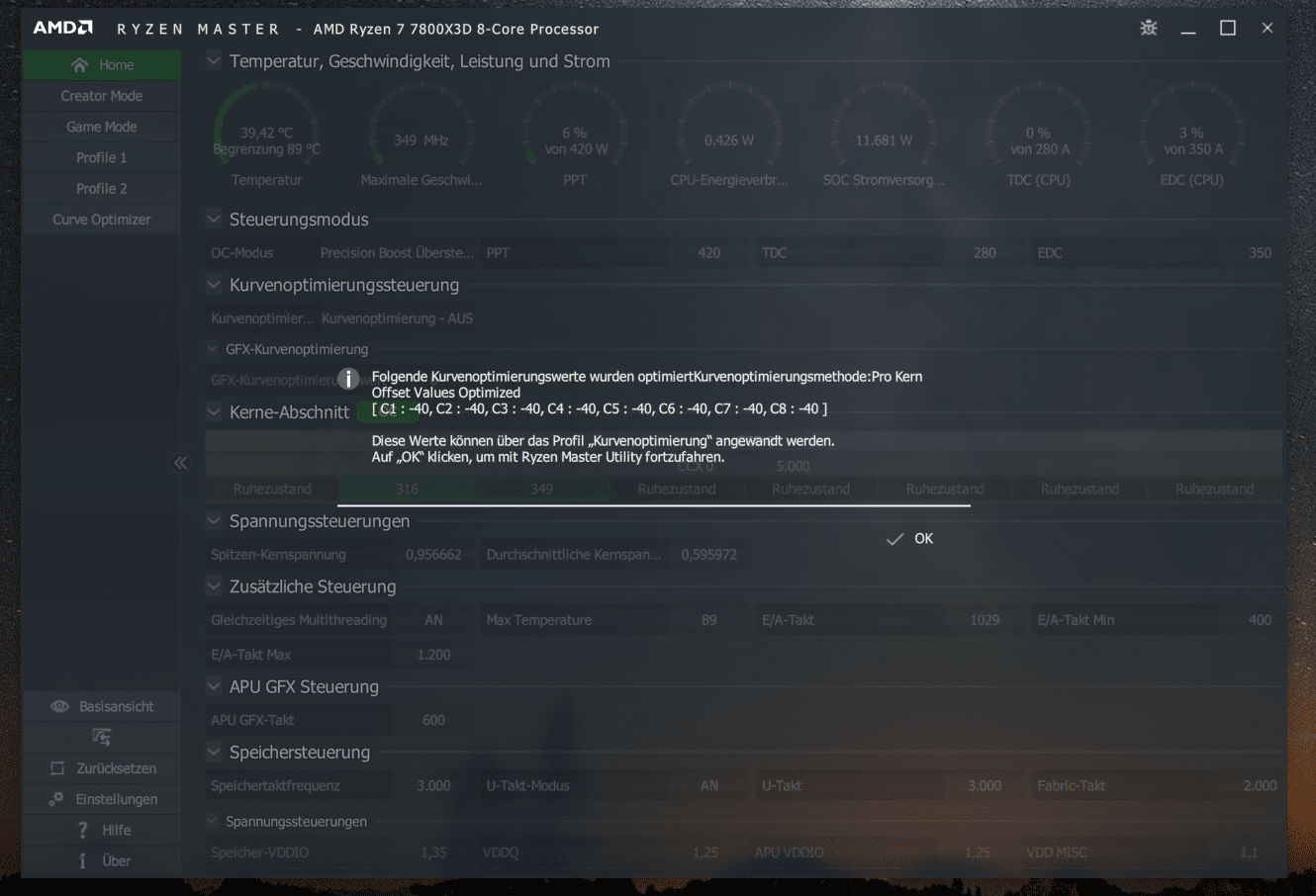Select Profile 1

[x=102, y=157]
